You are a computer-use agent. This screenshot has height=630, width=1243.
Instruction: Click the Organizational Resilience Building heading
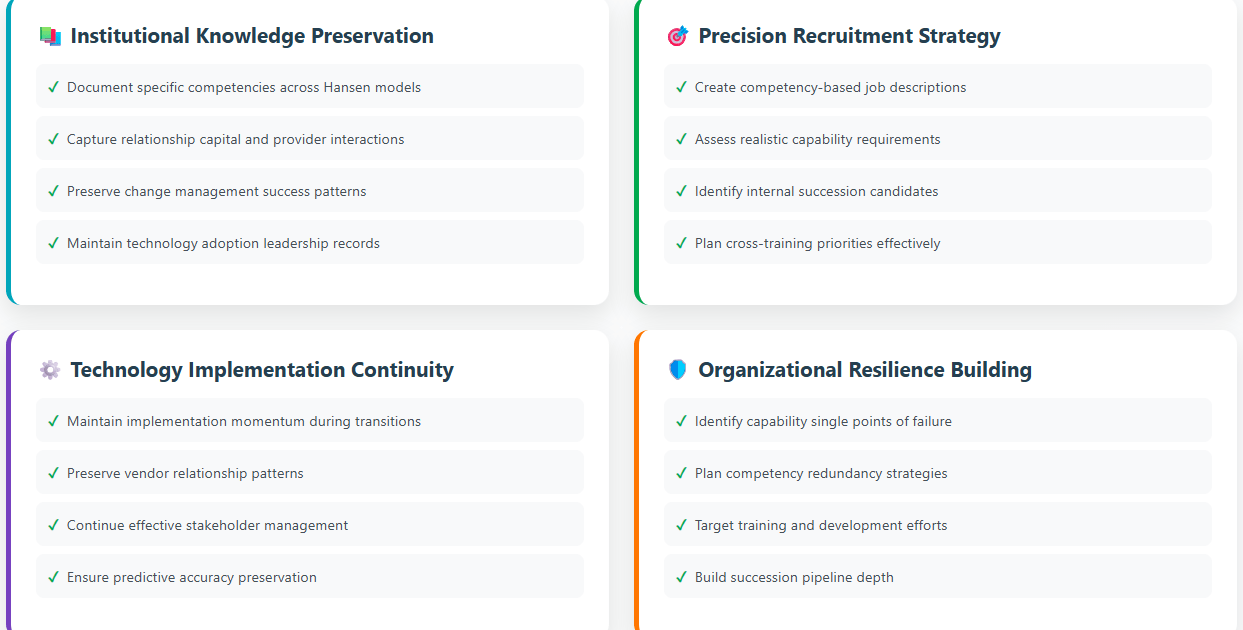point(865,370)
